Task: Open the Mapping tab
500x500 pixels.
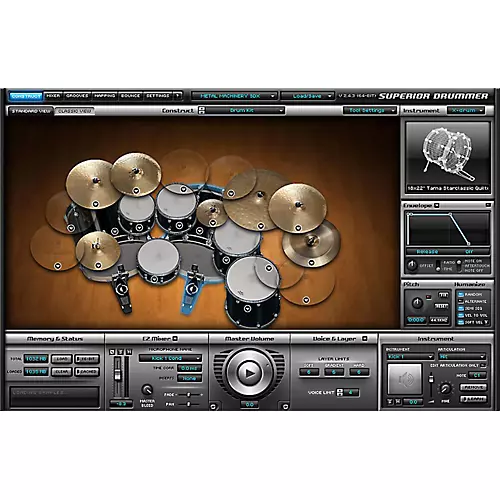Action: click(105, 96)
